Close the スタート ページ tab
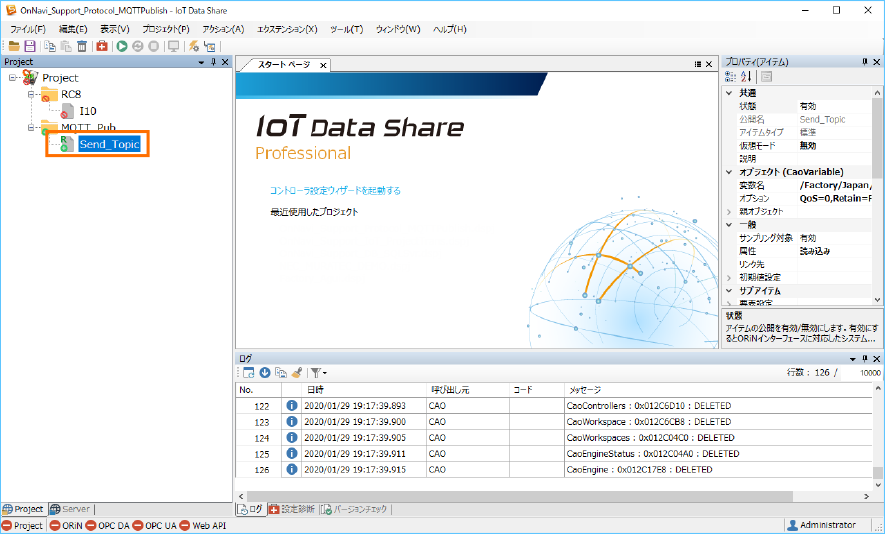This screenshot has height=534, width=885. [323, 65]
